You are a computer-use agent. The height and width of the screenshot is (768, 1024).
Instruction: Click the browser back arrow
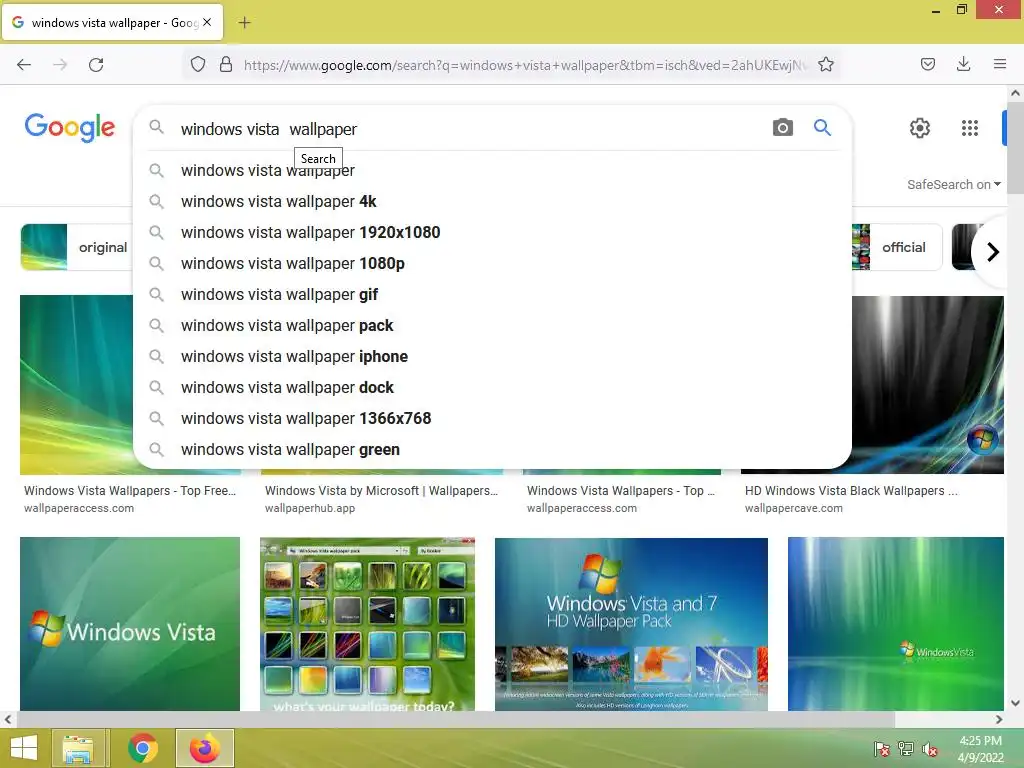pyautogui.click(x=24, y=65)
